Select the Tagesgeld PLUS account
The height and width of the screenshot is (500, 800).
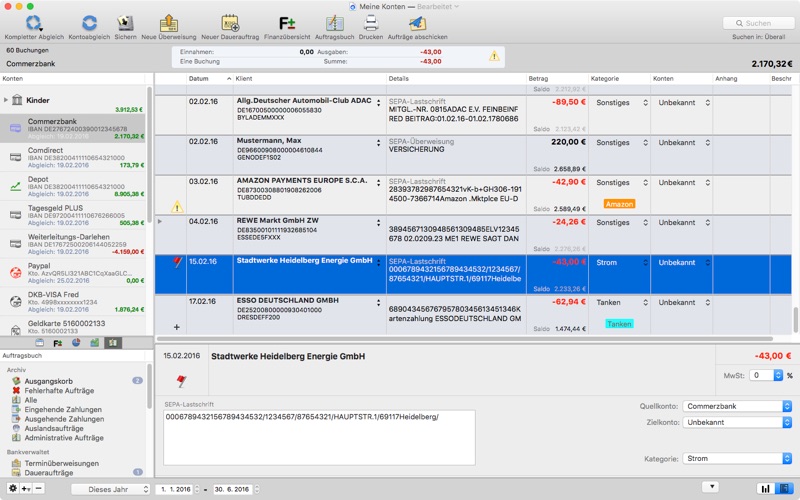72,215
